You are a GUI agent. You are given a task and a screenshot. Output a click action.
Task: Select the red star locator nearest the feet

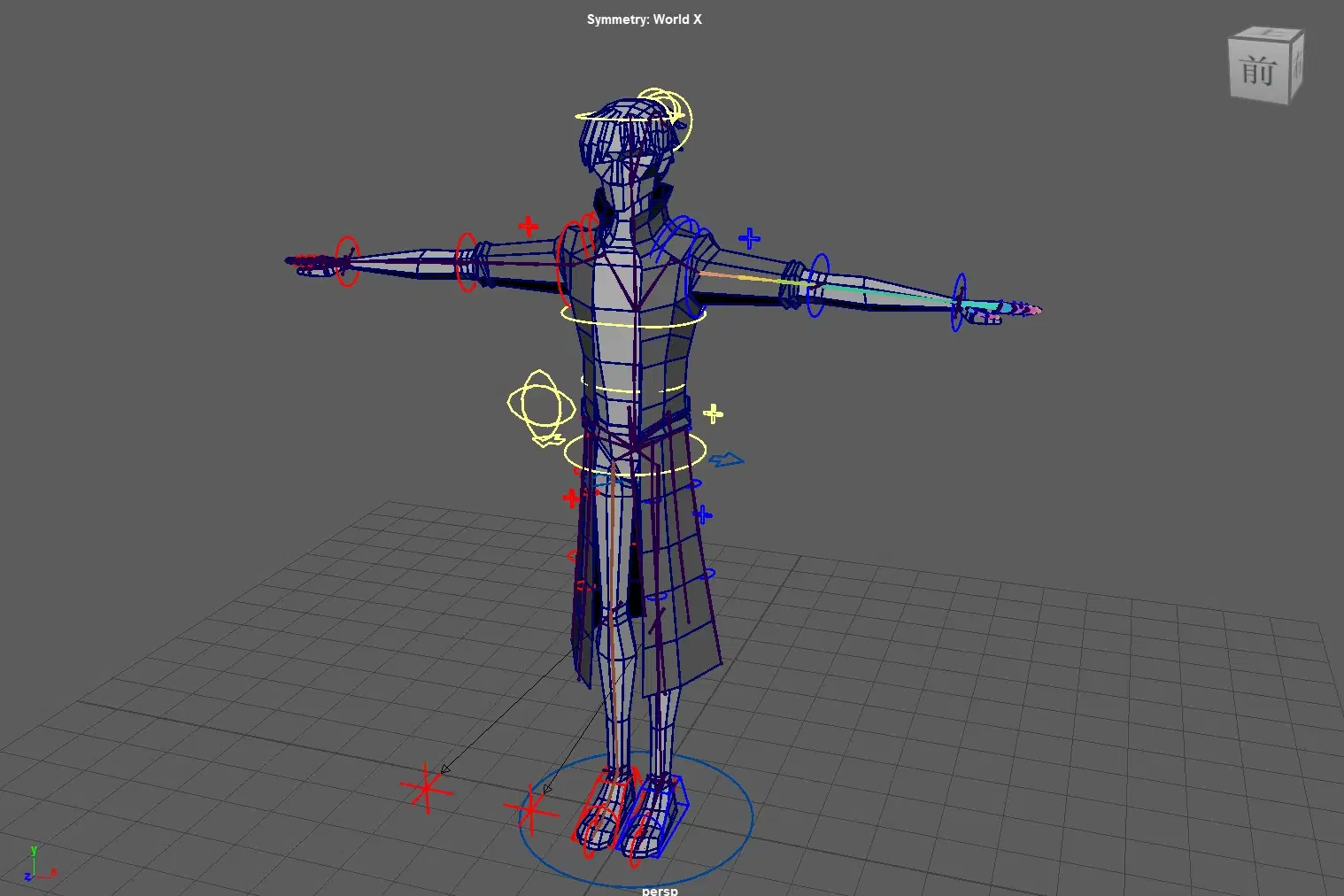pyautogui.click(x=531, y=810)
